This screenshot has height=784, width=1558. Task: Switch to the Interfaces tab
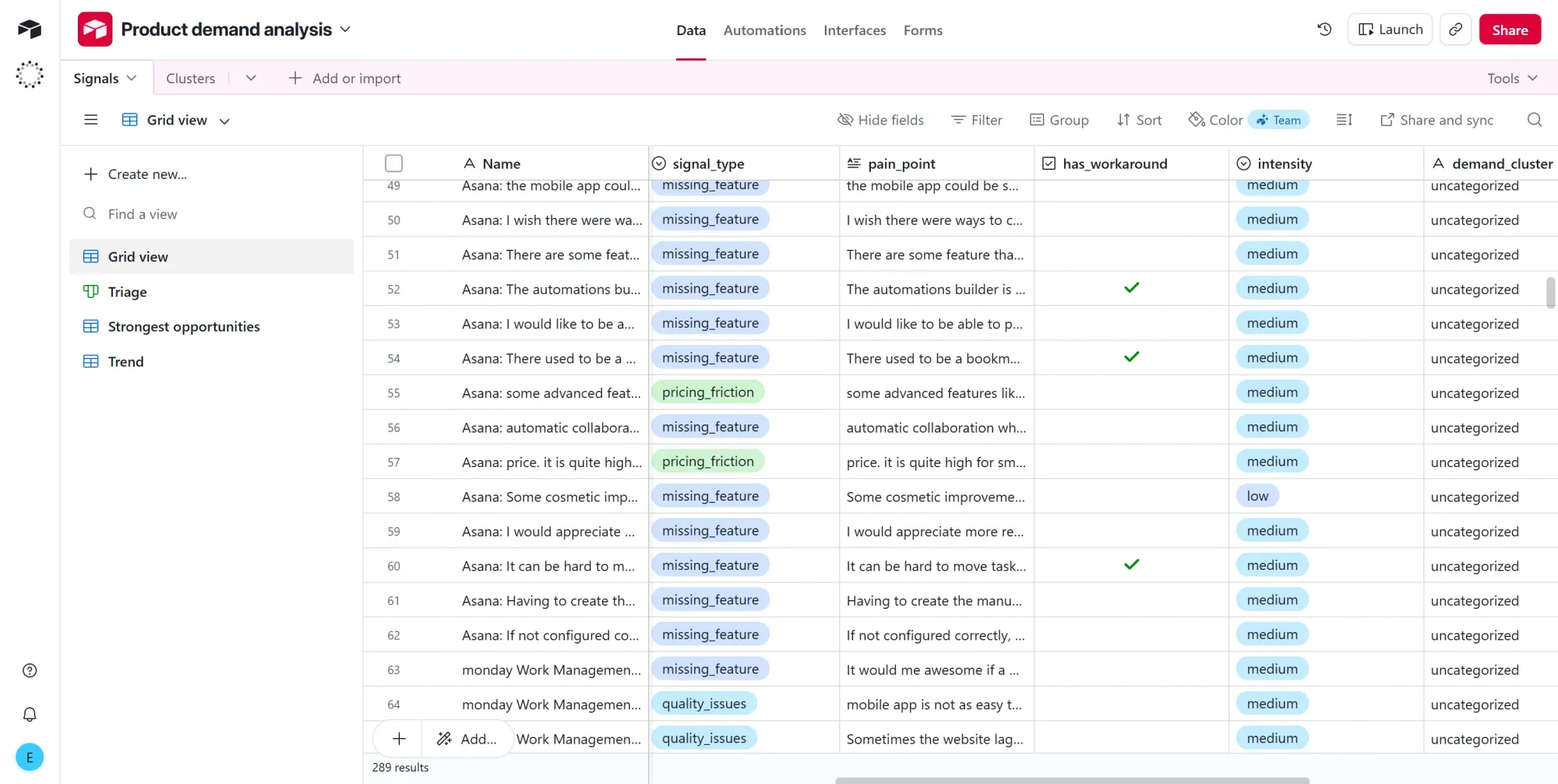click(x=855, y=30)
